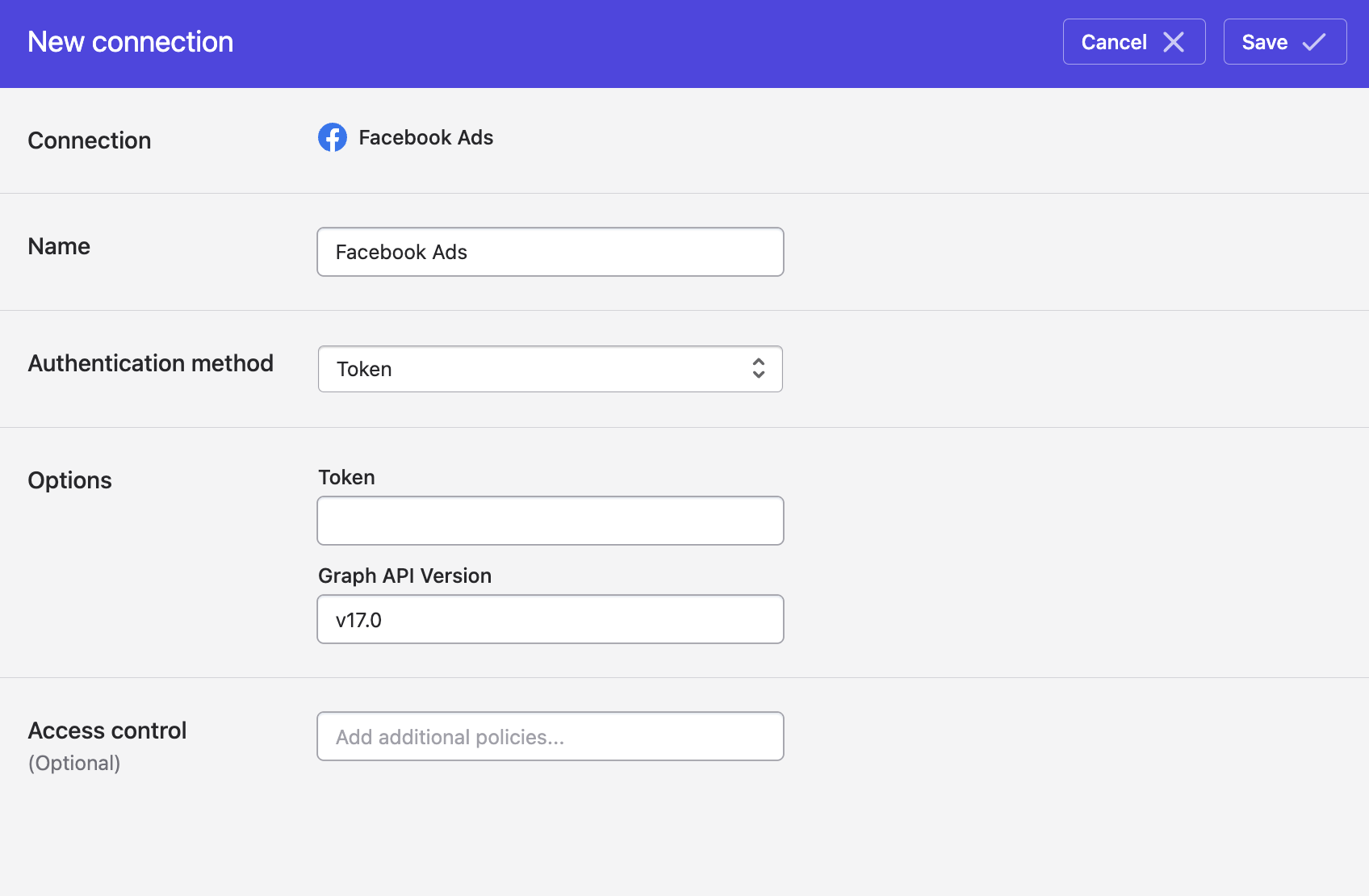Save the new connection
This screenshot has height=896, width=1369.
1285,42
